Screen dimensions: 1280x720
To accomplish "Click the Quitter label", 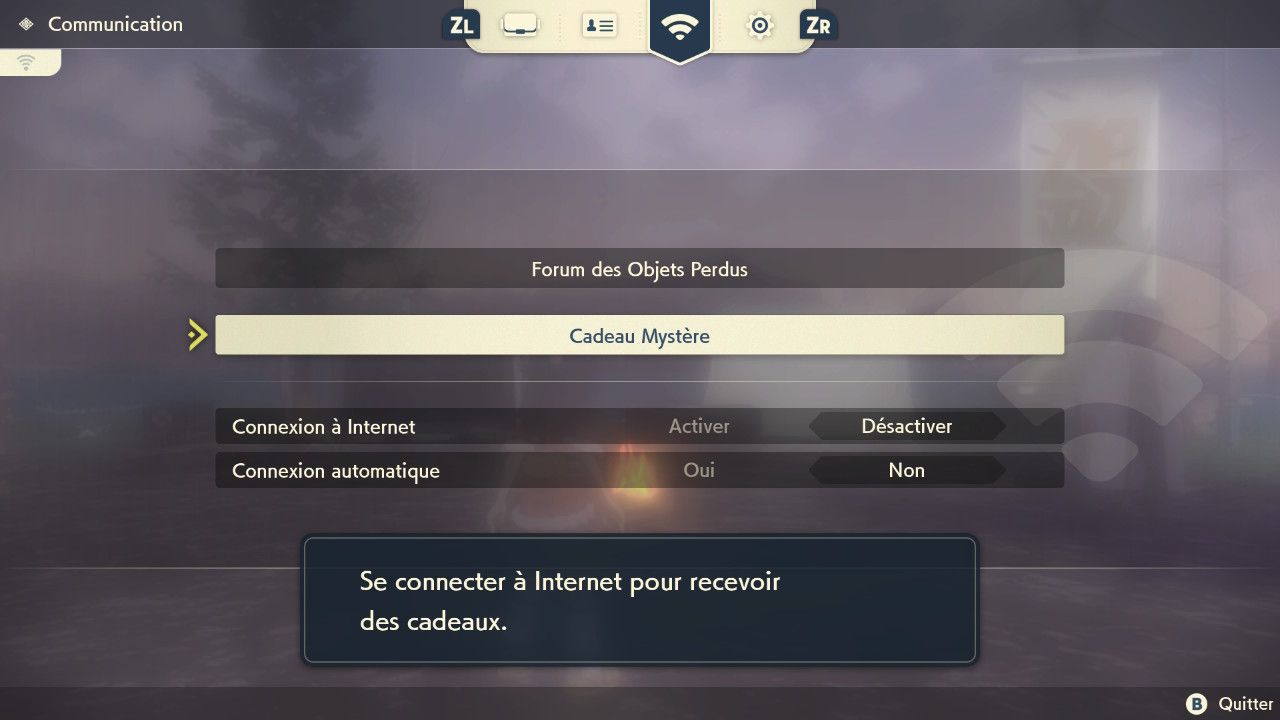I will coord(1246,704).
